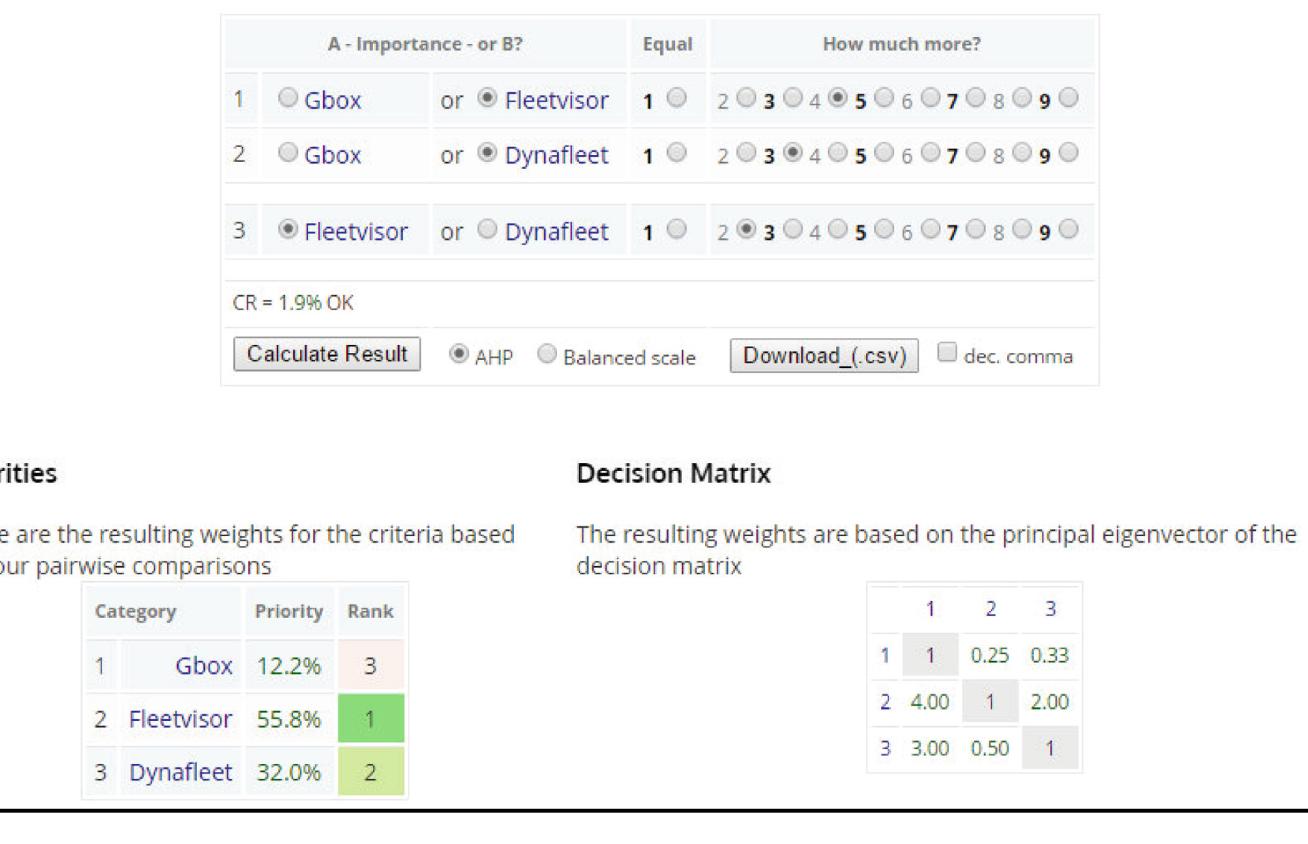Select Dynafleet in comparison row 2

pyautogui.click(x=488, y=154)
